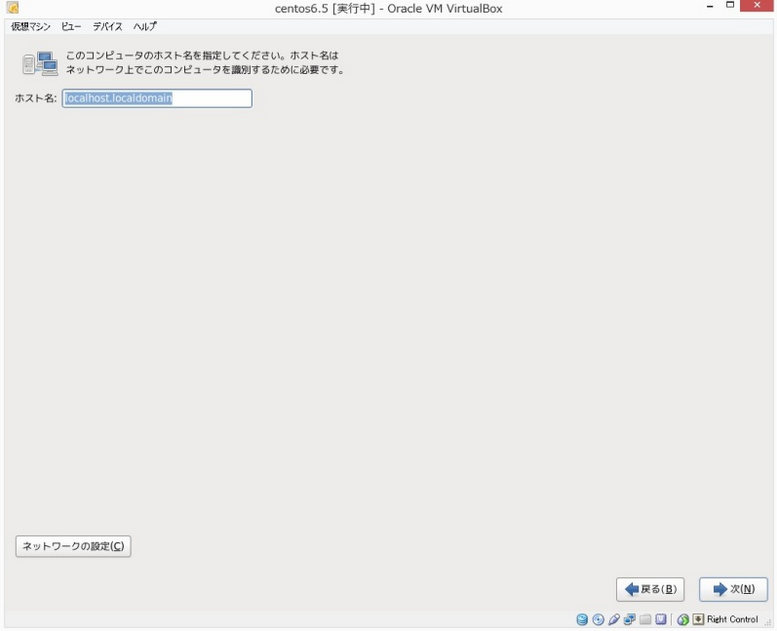Click the ネットワークの設定(C) button
Viewport: 777px width, 631px height.
[x=73, y=546]
